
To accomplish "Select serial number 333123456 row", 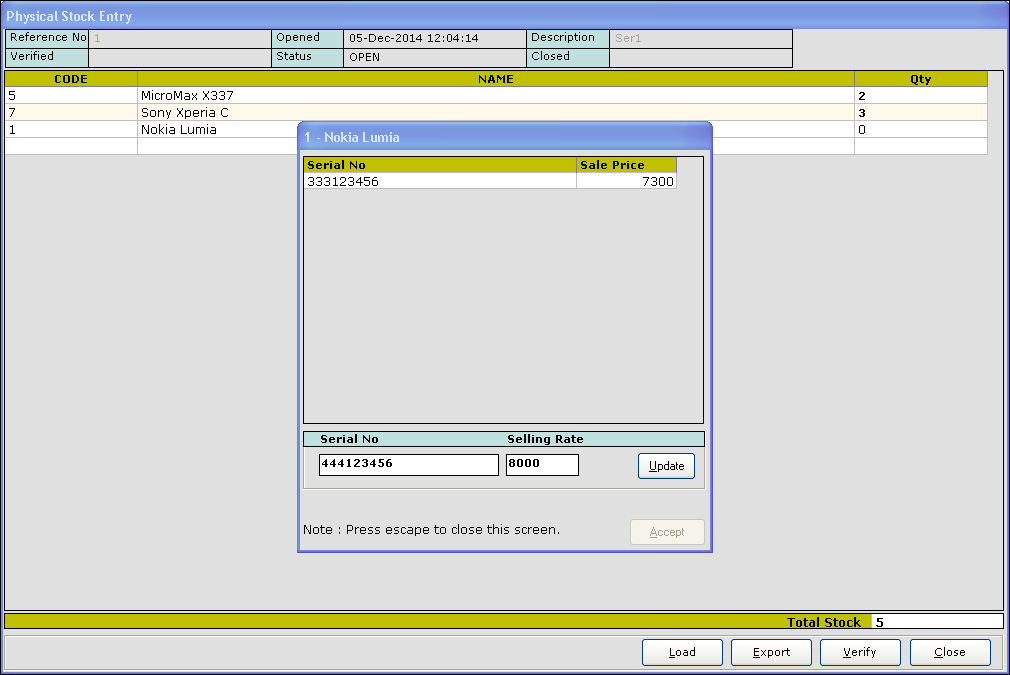I will (x=490, y=182).
